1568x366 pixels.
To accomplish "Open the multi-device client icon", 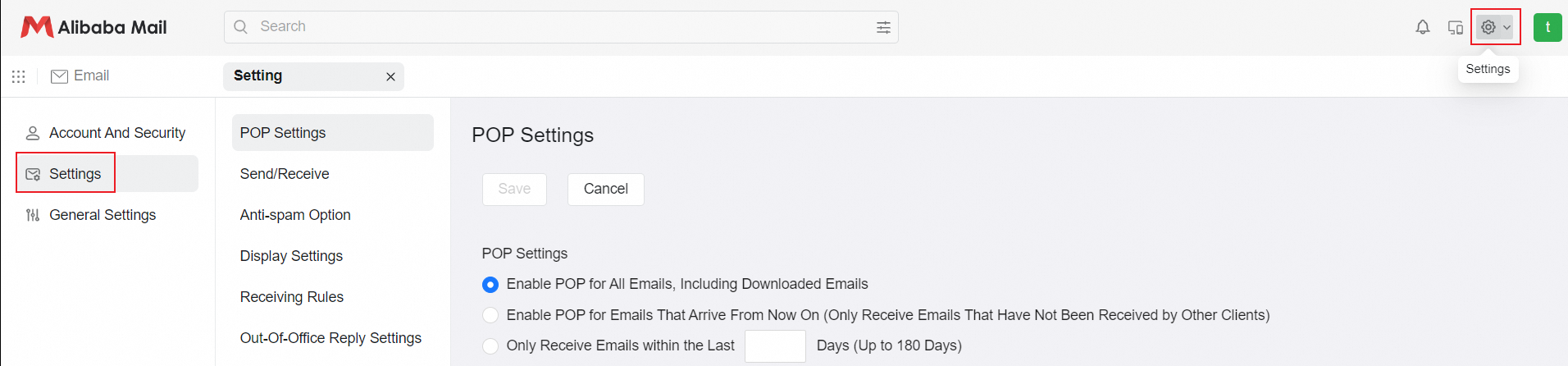I will [1456, 27].
